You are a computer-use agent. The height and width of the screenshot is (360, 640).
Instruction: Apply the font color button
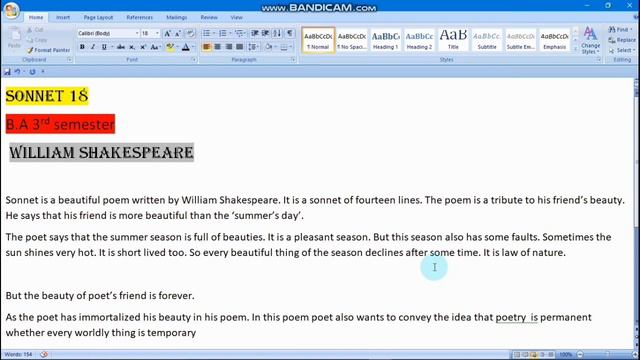pyautogui.click(x=186, y=47)
